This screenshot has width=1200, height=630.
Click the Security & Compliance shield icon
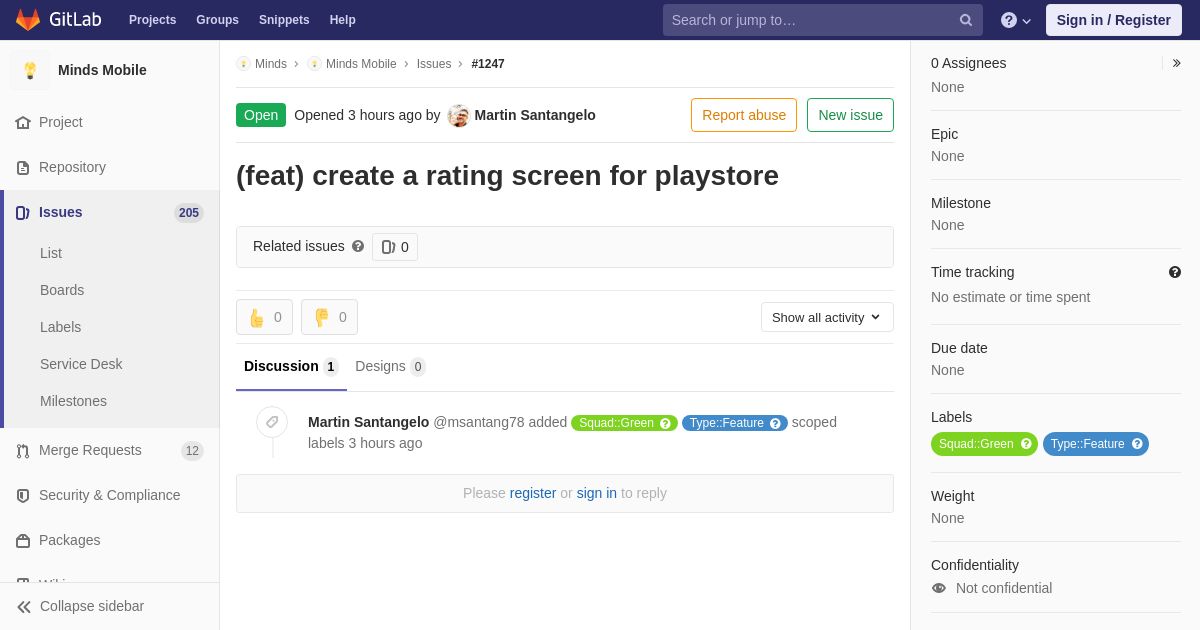point(23,495)
